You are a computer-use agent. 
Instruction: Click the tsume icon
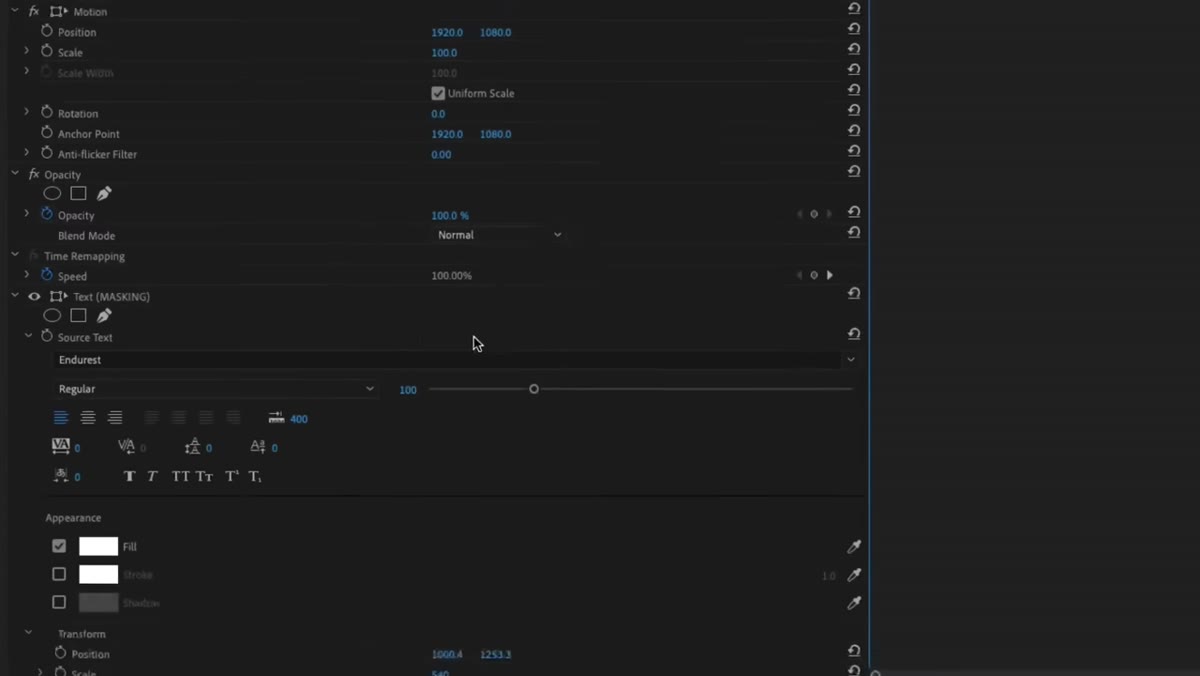[x=61, y=476]
